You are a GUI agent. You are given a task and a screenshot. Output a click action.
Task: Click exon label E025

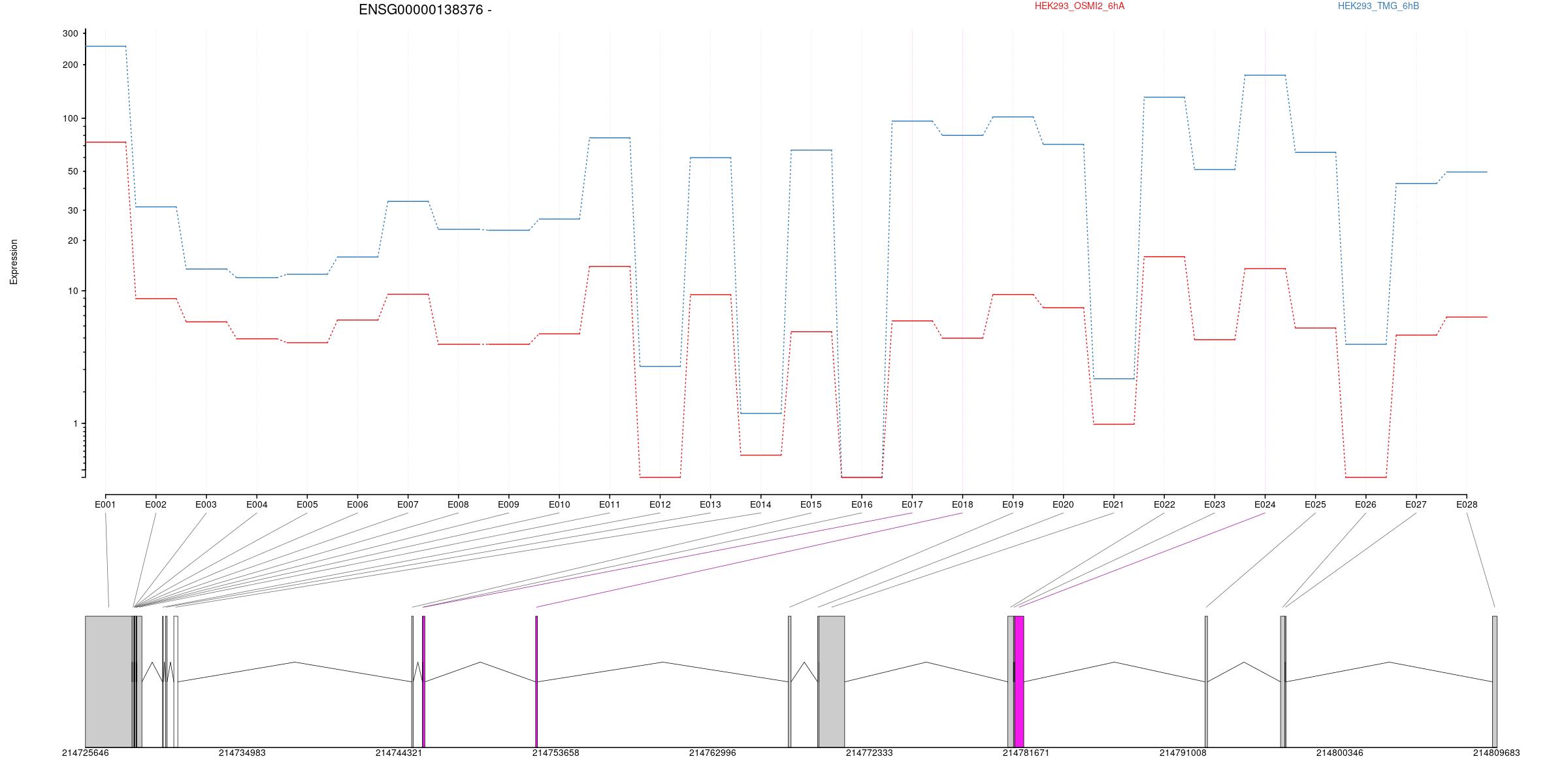tap(1315, 504)
